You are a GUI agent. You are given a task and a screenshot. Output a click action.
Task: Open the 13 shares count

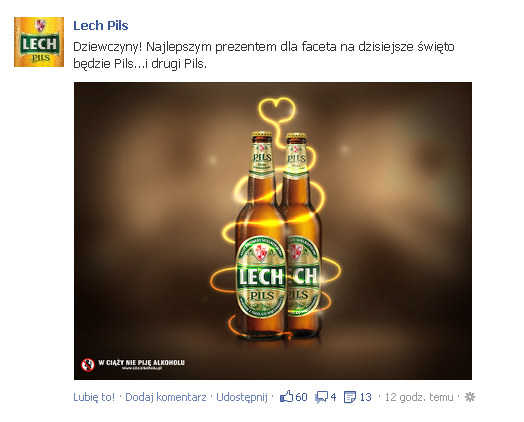(365, 397)
